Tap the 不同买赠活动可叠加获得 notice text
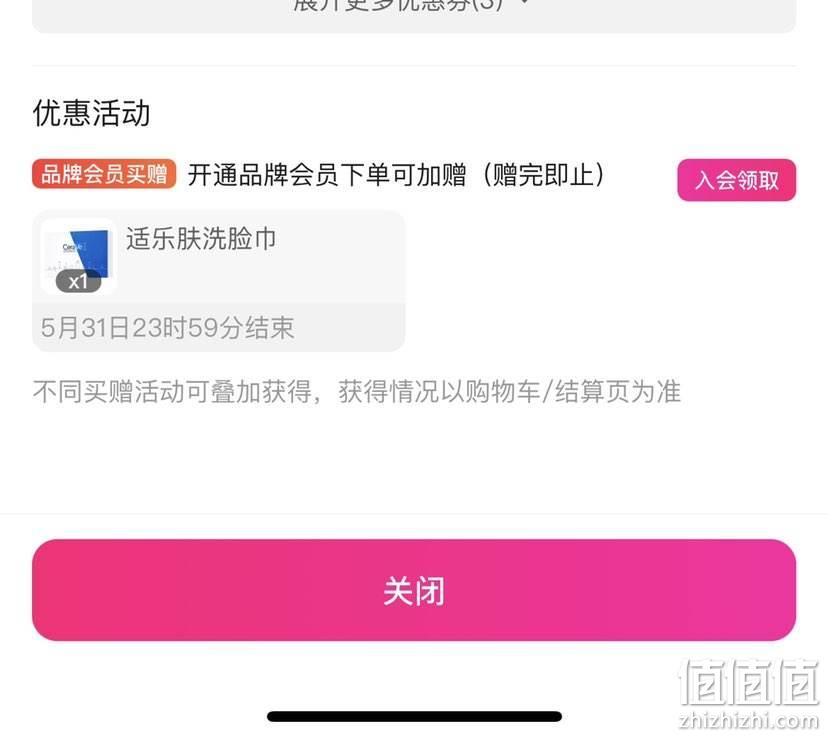Screen dimensions: 828x738 click(172, 392)
